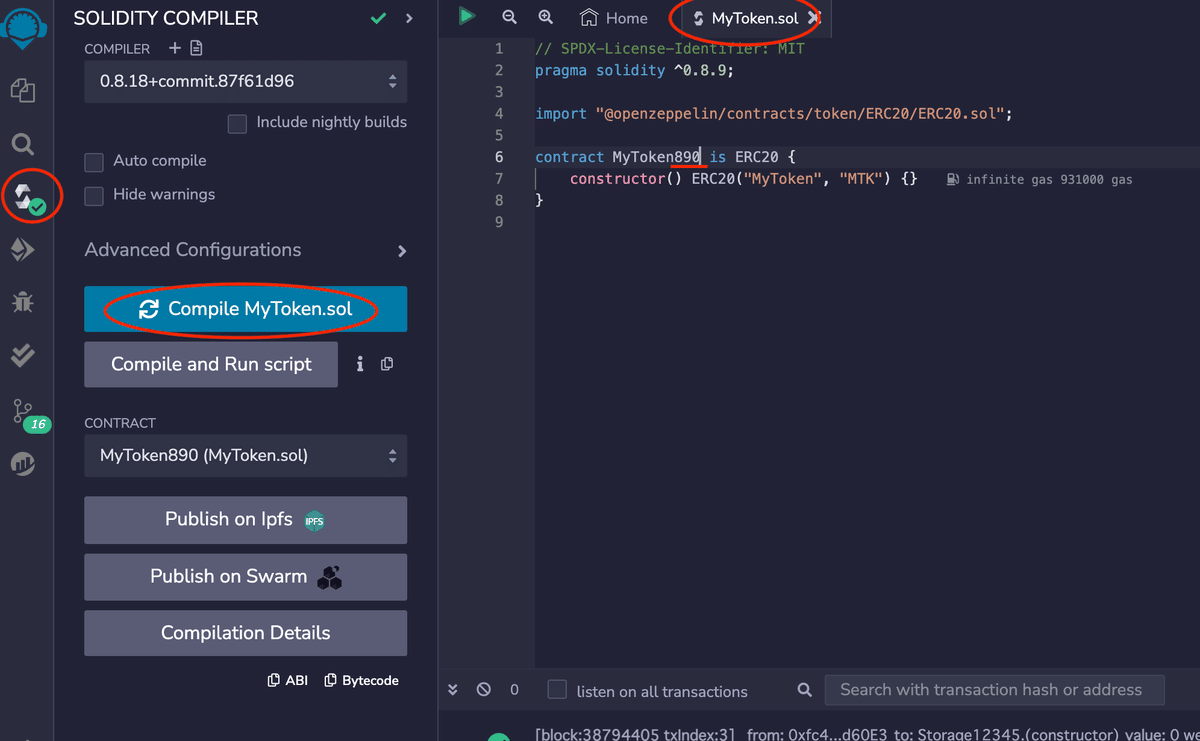The image size is (1200, 741).
Task: Click Publish on Swarm button
Action: click(x=246, y=577)
